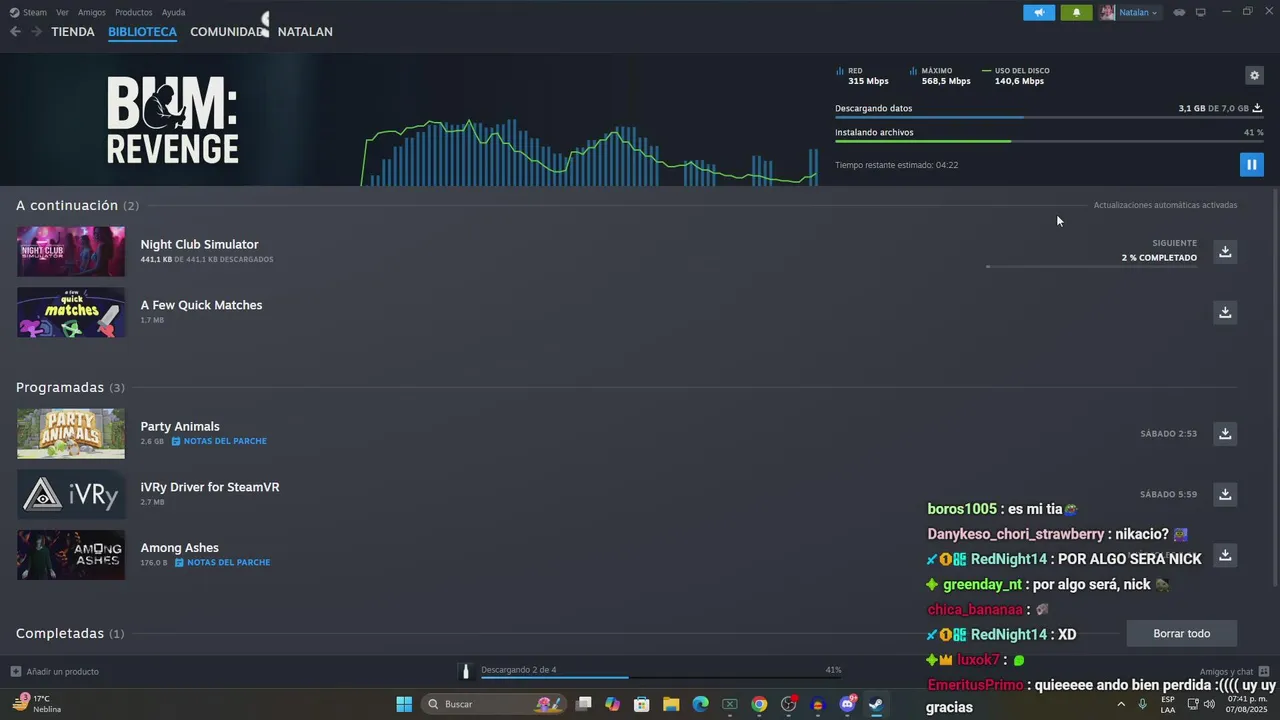
Task: Download iVRy Driver for SteamVR icon
Action: 1225,494
